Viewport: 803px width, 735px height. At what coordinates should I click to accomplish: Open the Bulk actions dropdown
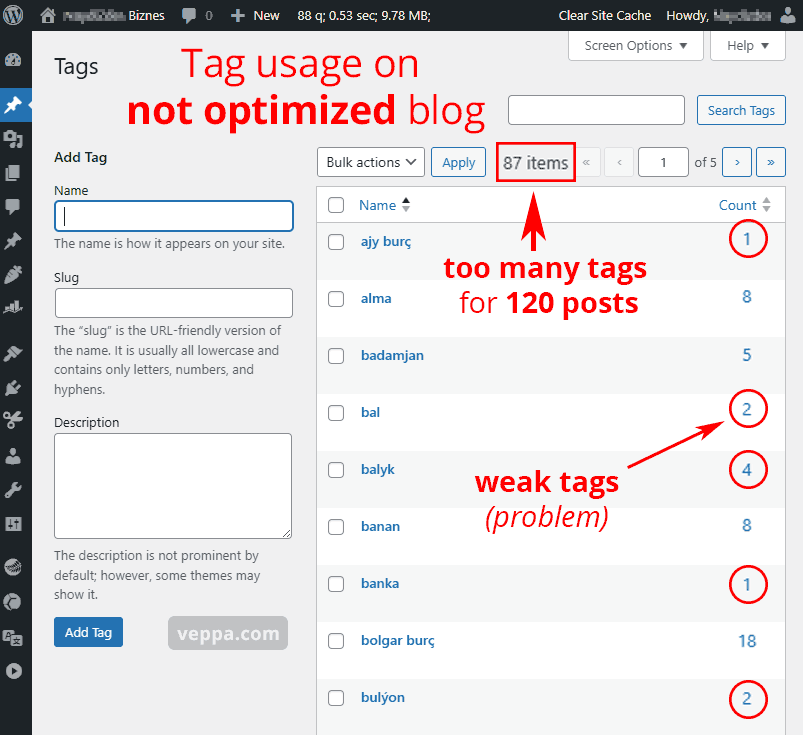[371, 162]
